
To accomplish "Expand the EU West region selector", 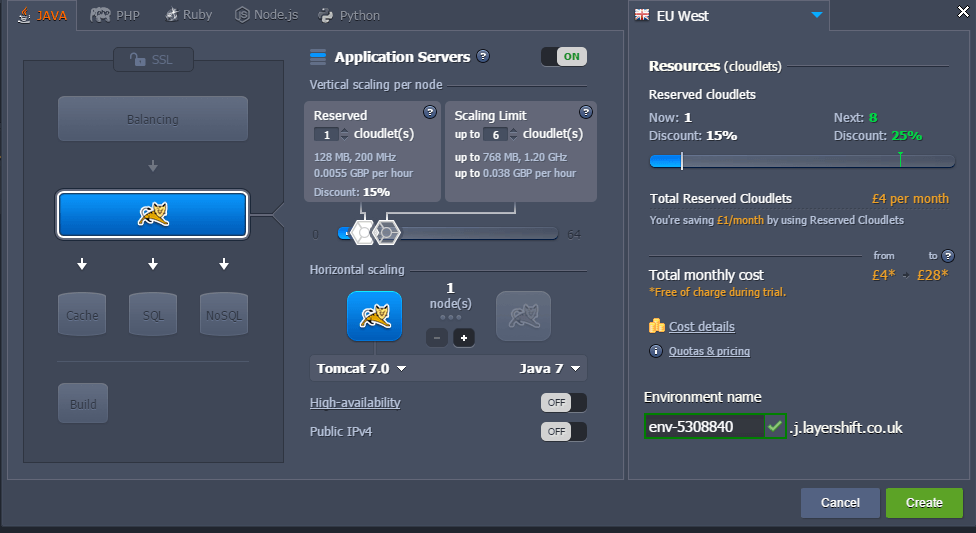I will pyautogui.click(x=816, y=15).
